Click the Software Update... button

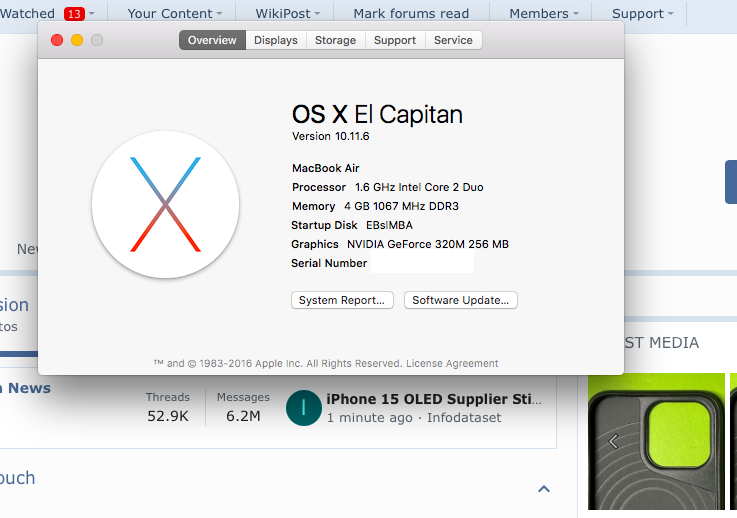coord(461,300)
